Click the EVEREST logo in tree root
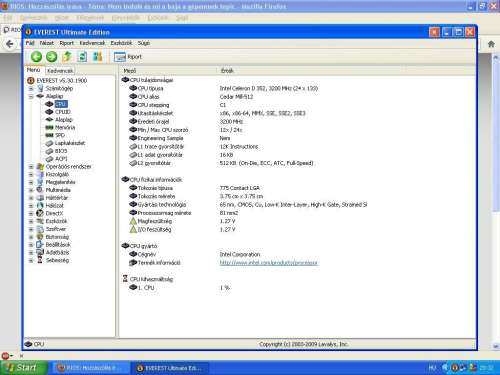The image size is (500, 375). click(x=31, y=80)
